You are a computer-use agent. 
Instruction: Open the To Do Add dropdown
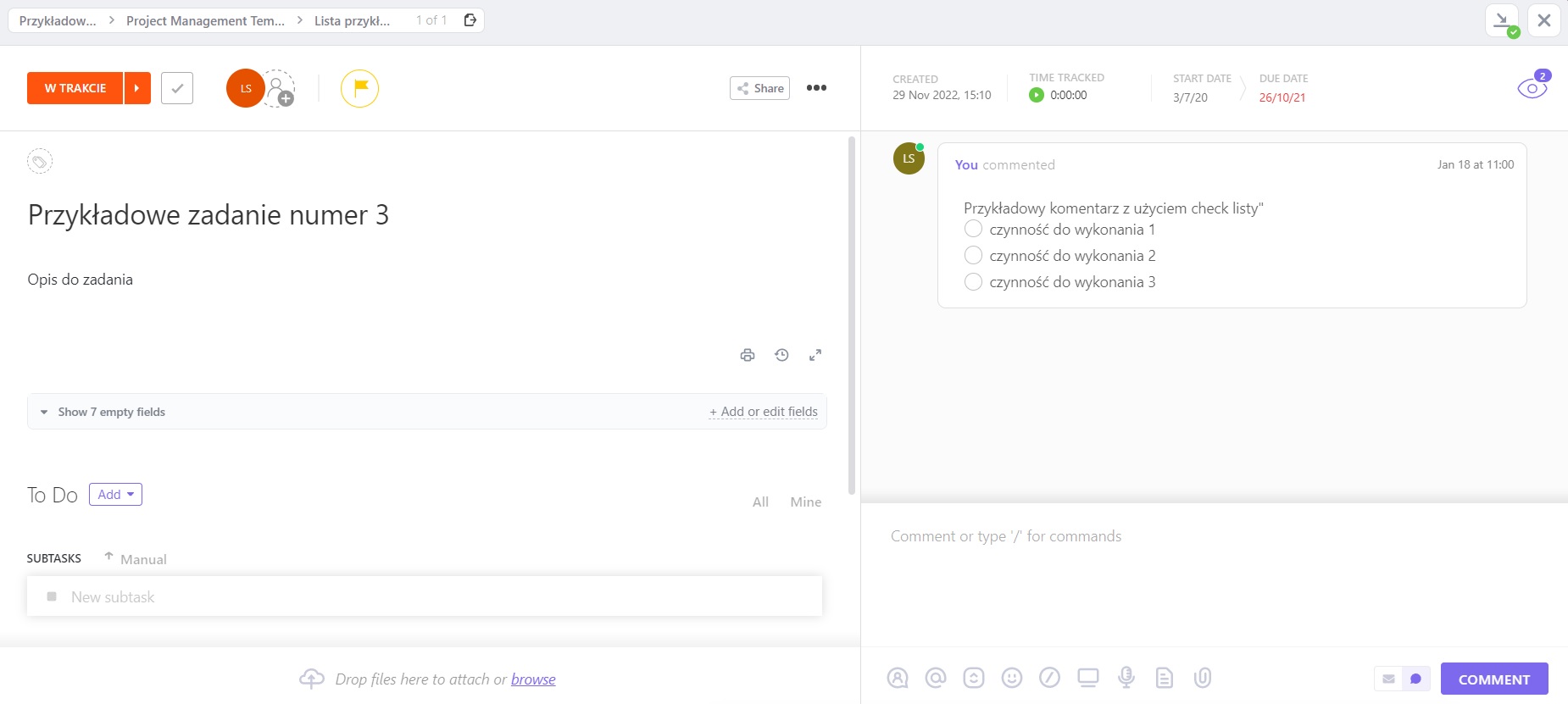point(115,495)
